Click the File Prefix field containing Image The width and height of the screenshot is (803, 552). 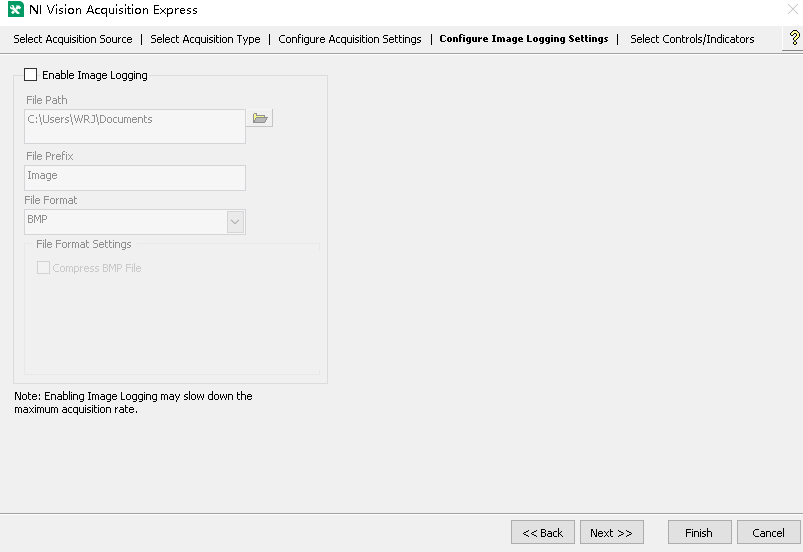point(135,178)
